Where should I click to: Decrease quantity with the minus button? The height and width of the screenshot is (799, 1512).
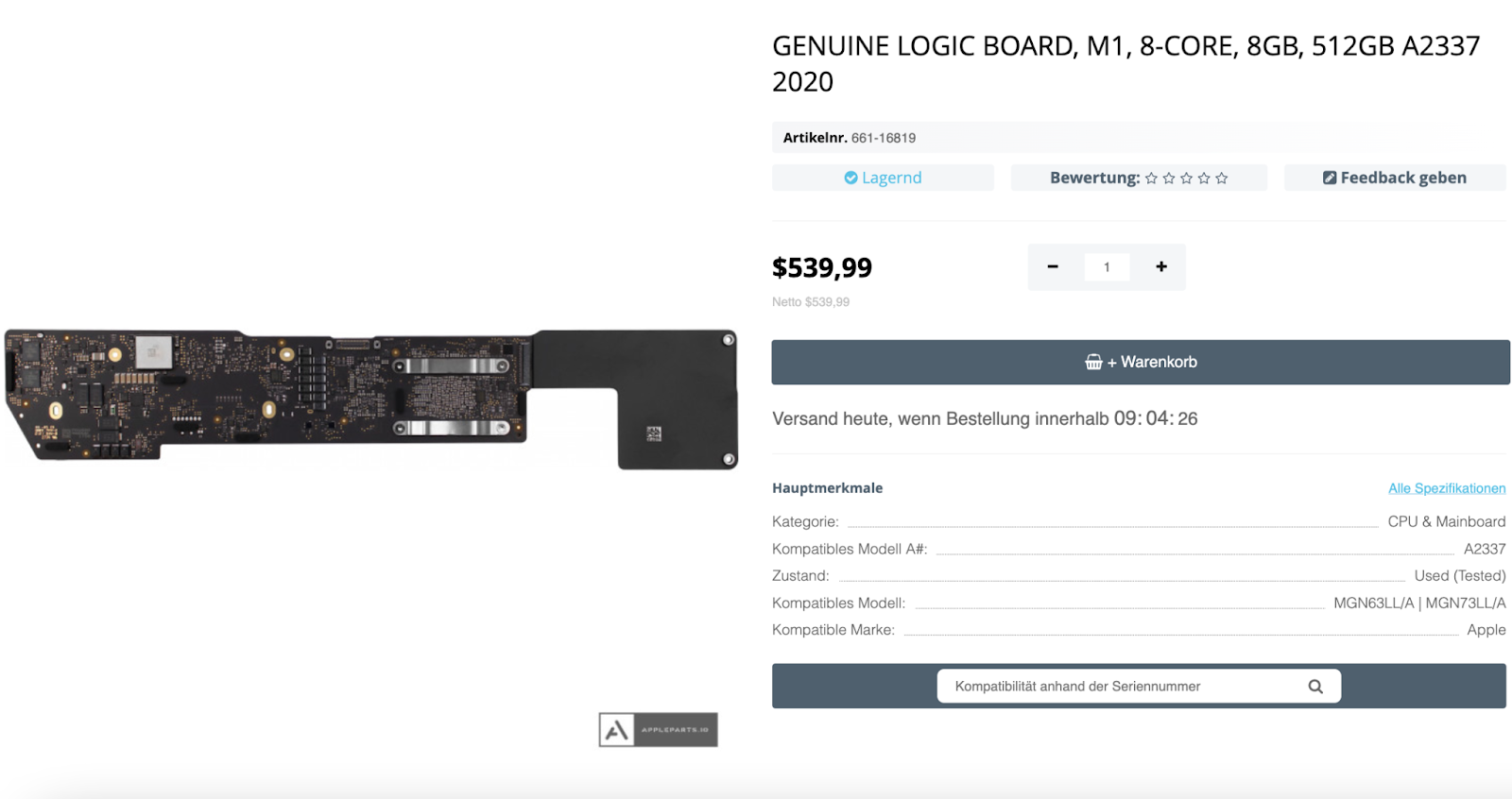point(1052,267)
